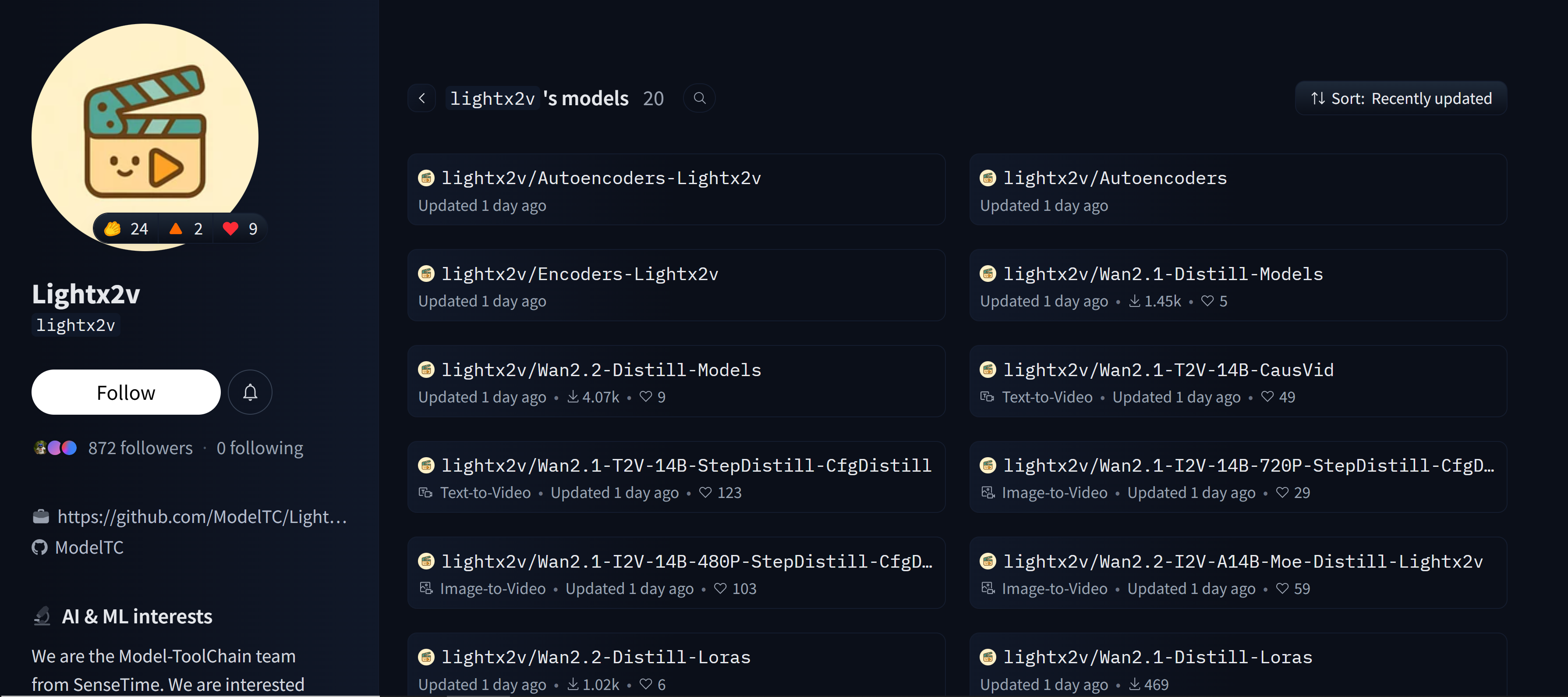
Task: Click the search magnifier icon next to 20
Action: [699, 98]
